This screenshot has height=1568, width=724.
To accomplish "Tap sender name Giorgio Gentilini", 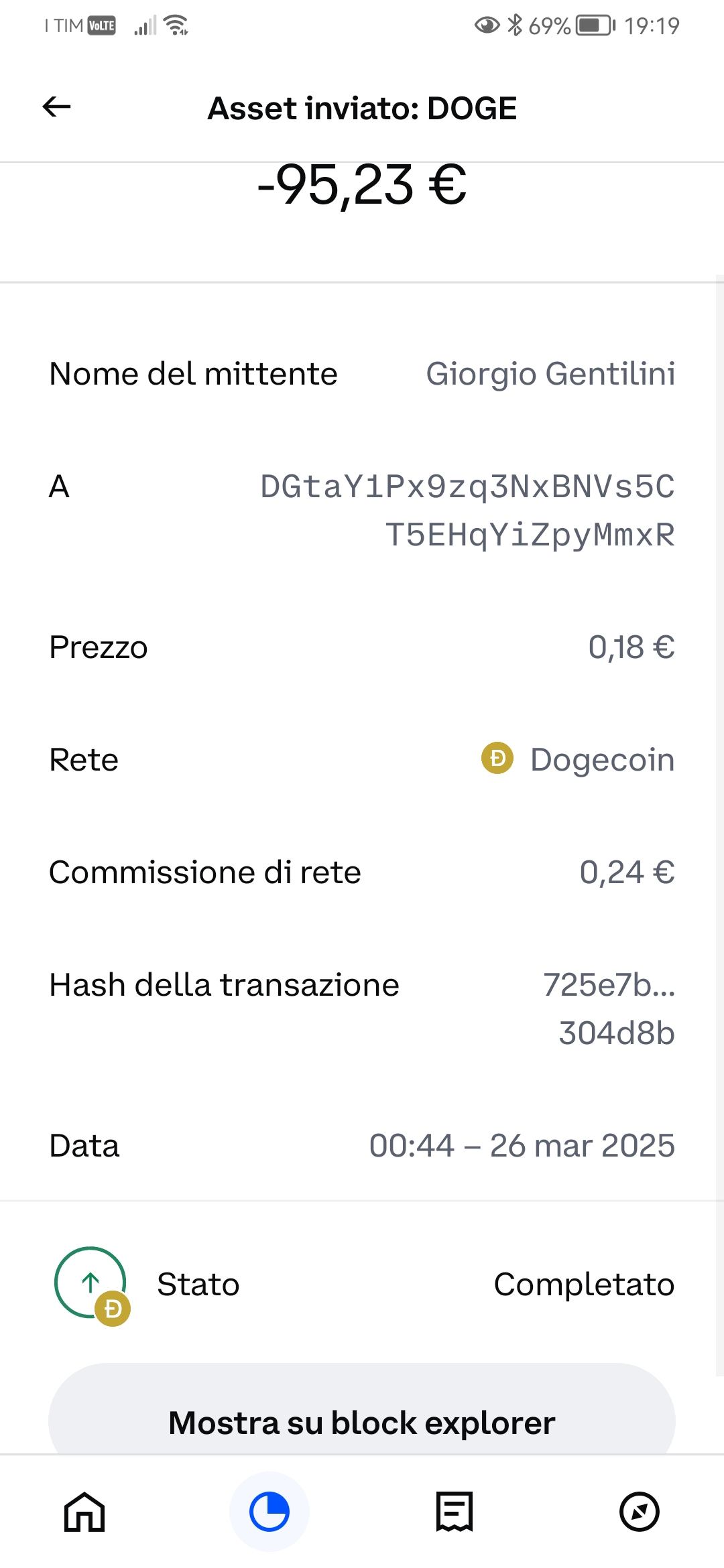I will click(550, 373).
